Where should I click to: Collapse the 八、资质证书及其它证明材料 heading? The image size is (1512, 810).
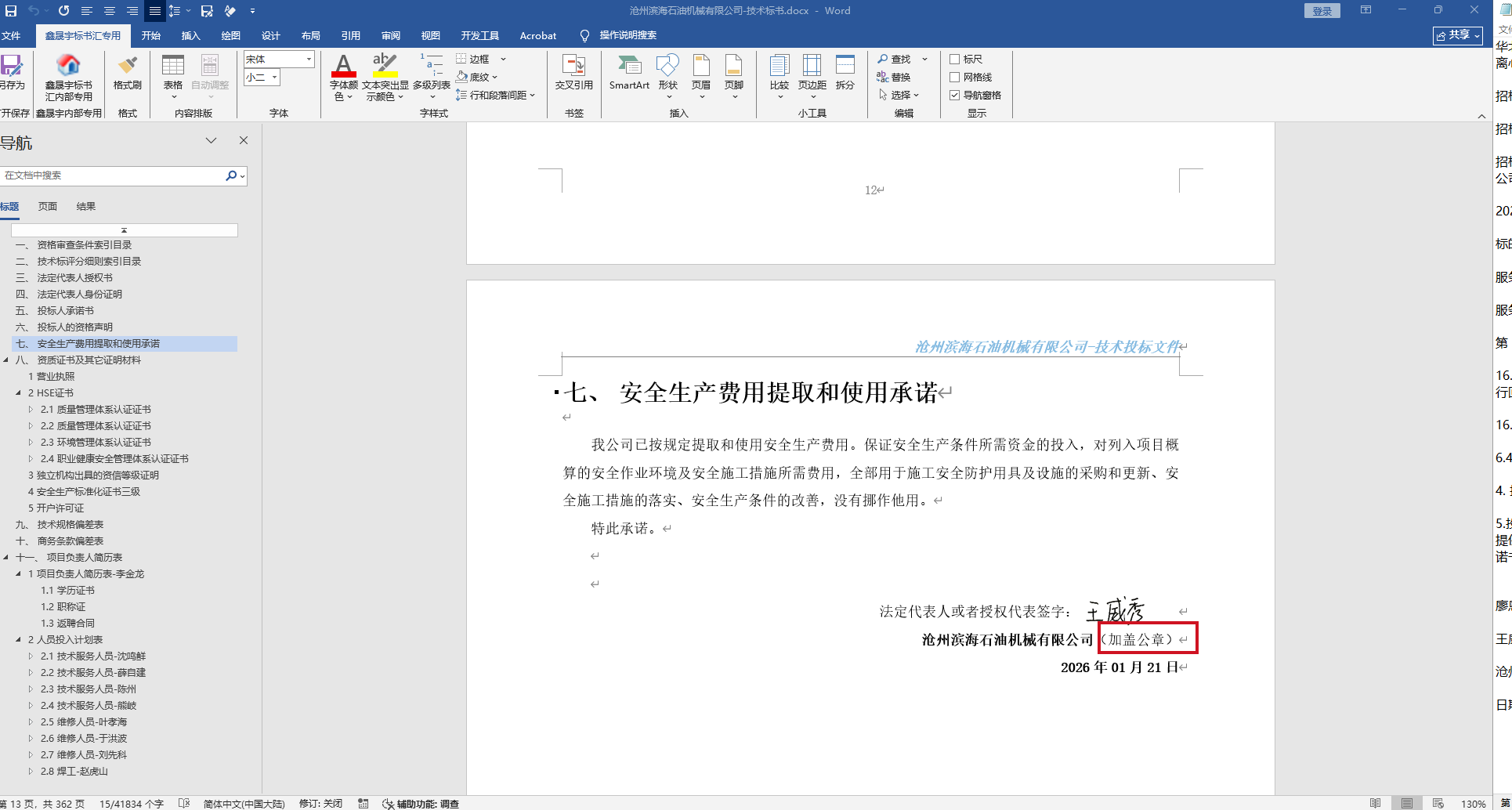(x=6, y=360)
